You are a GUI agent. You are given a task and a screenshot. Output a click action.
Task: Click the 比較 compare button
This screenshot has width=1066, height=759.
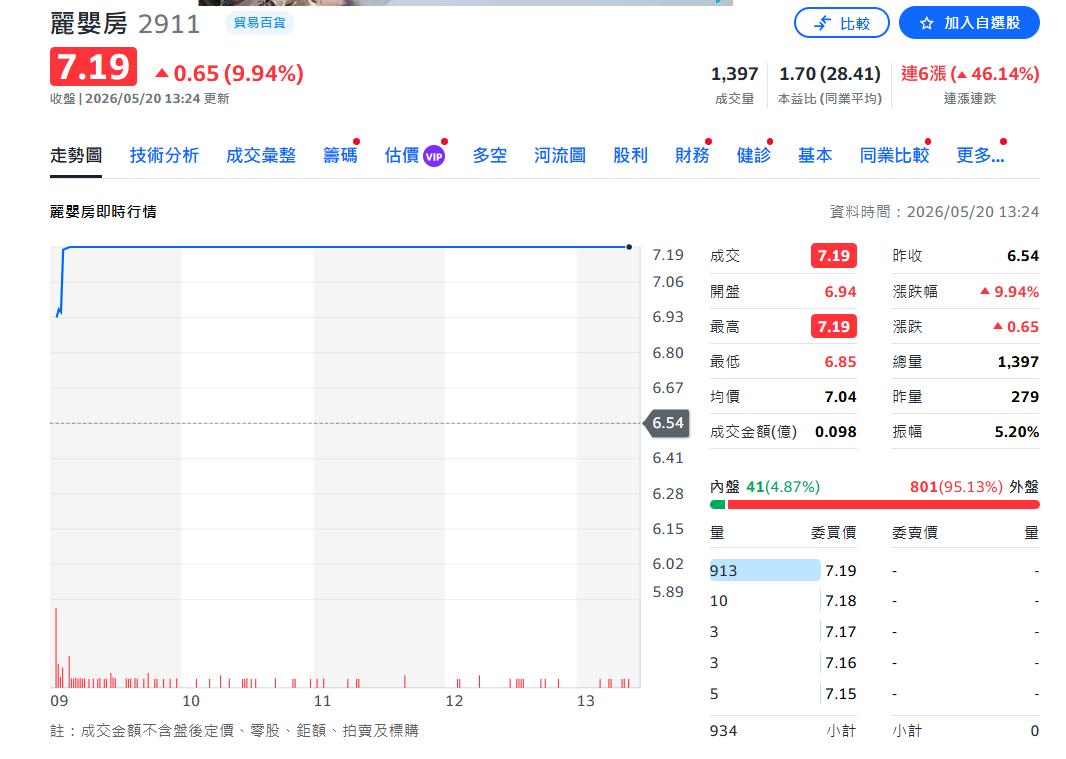(841, 23)
